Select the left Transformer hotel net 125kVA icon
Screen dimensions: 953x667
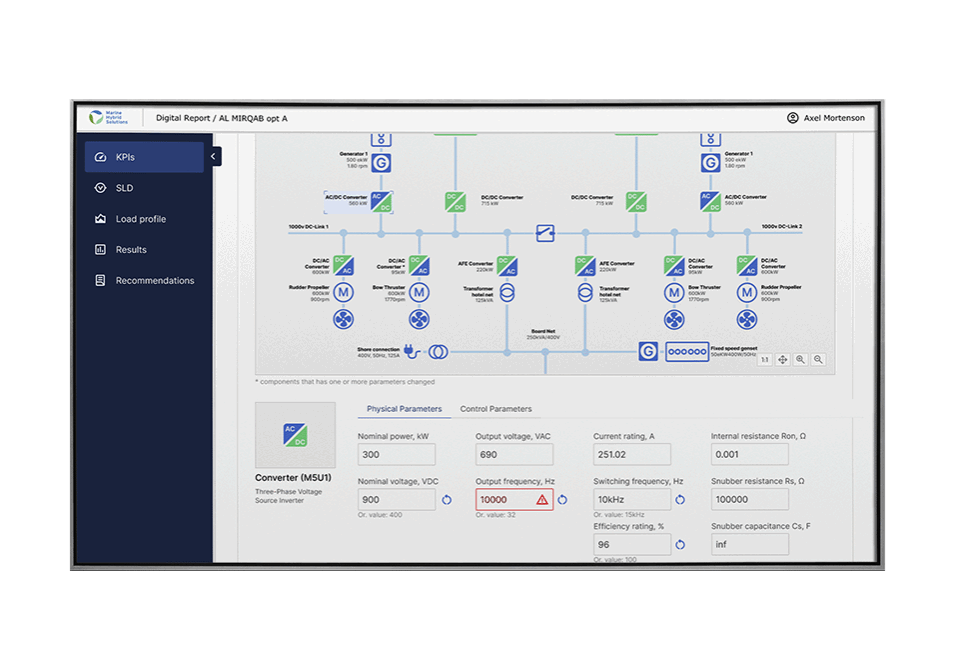point(507,292)
